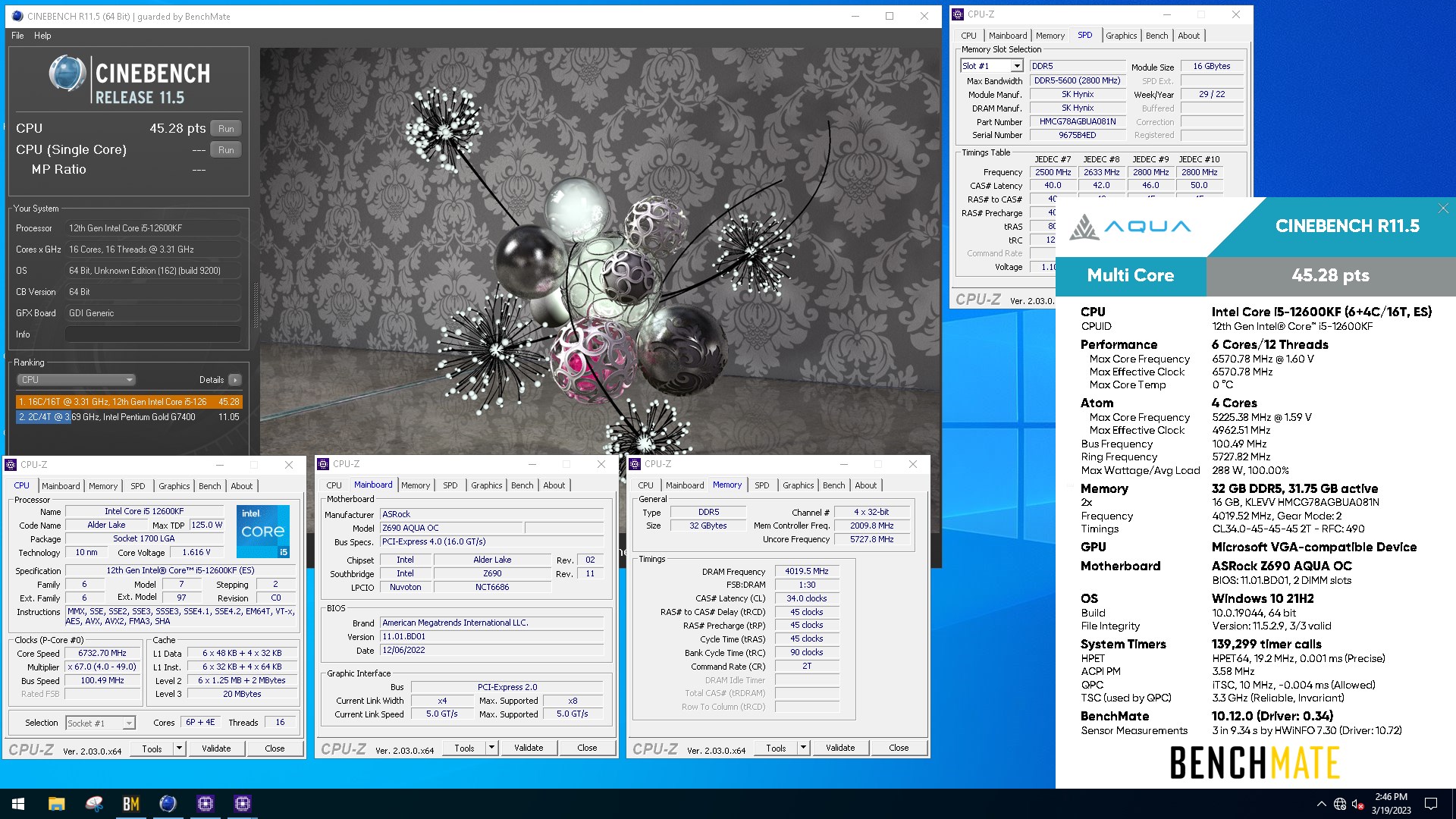This screenshot has width=1456, height=819.
Task: Select ranking row 16C/16T 12th Gen Intel Core
Action: click(x=129, y=402)
